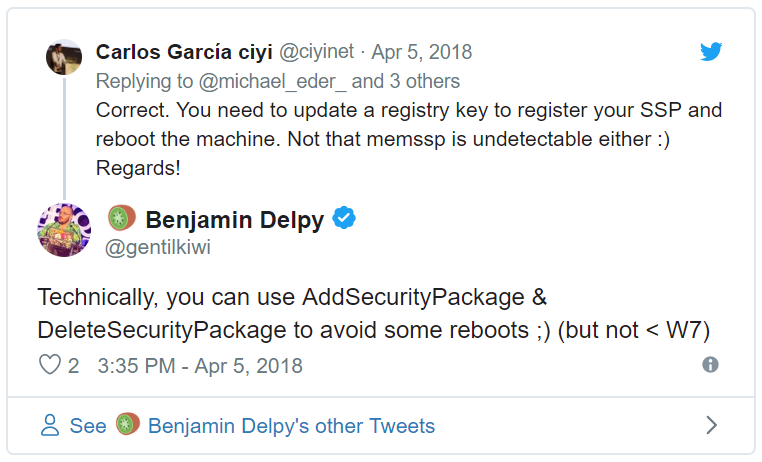Click the like count number 2
This screenshot has height=462, width=762.
point(73,366)
